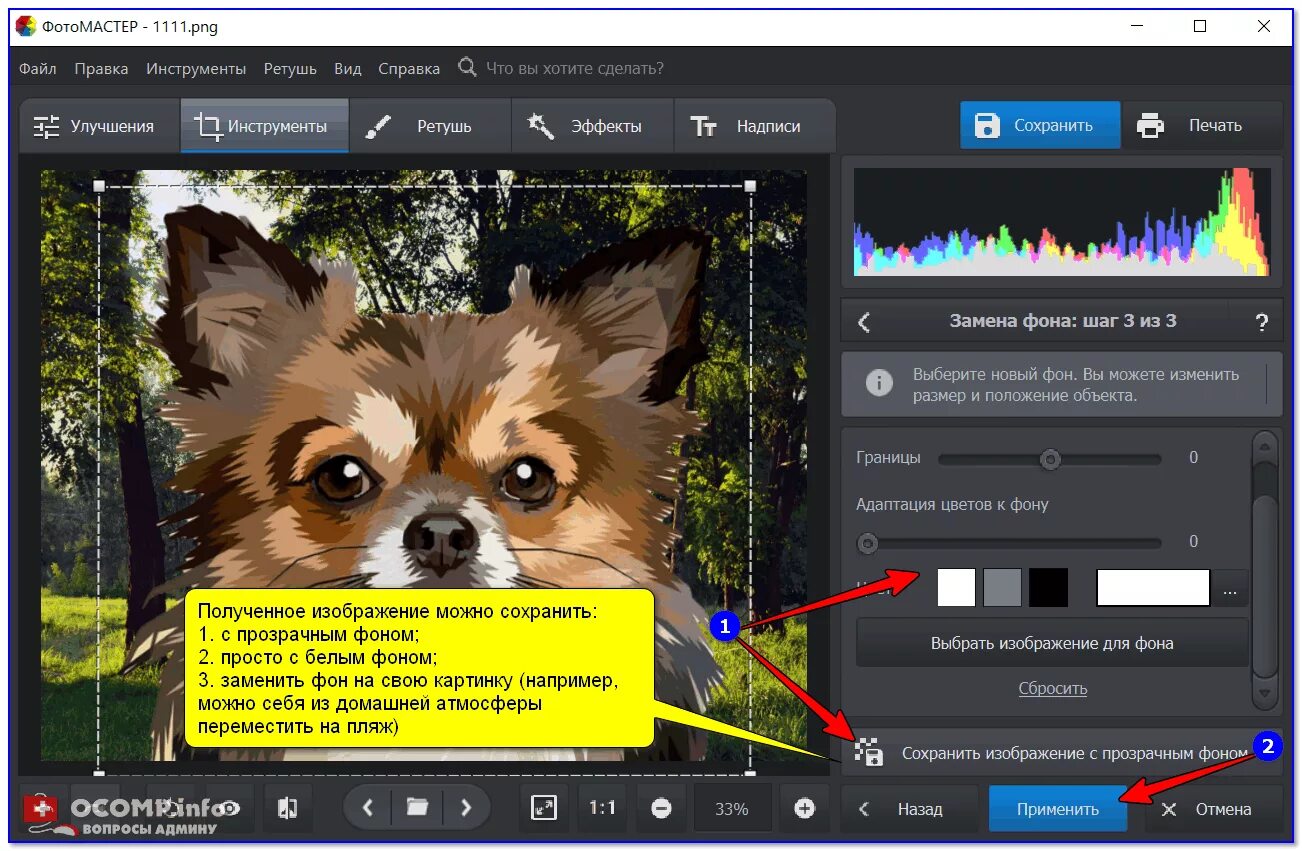This screenshot has width=1302, height=851.
Task: Open the Правка menu
Action: tap(101, 69)
